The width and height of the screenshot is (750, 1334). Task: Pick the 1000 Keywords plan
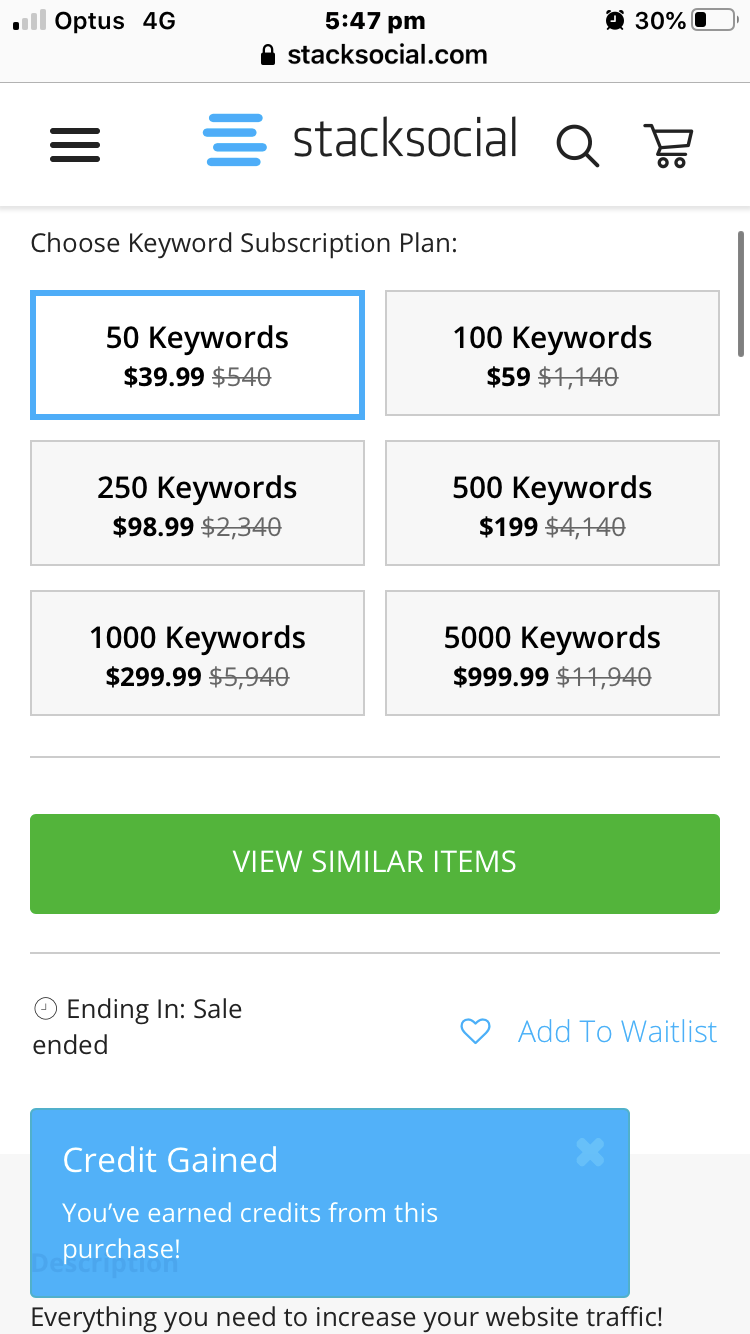[x=197, y=653]
